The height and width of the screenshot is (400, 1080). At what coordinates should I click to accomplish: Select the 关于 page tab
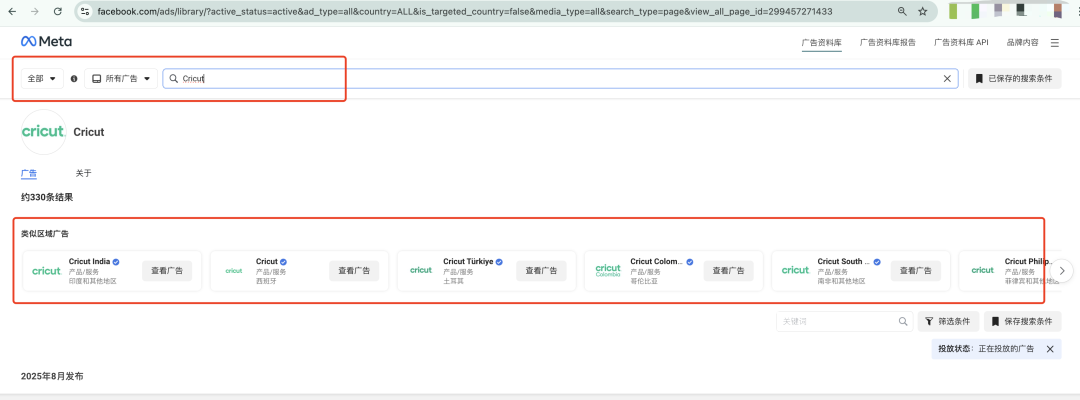83,173
